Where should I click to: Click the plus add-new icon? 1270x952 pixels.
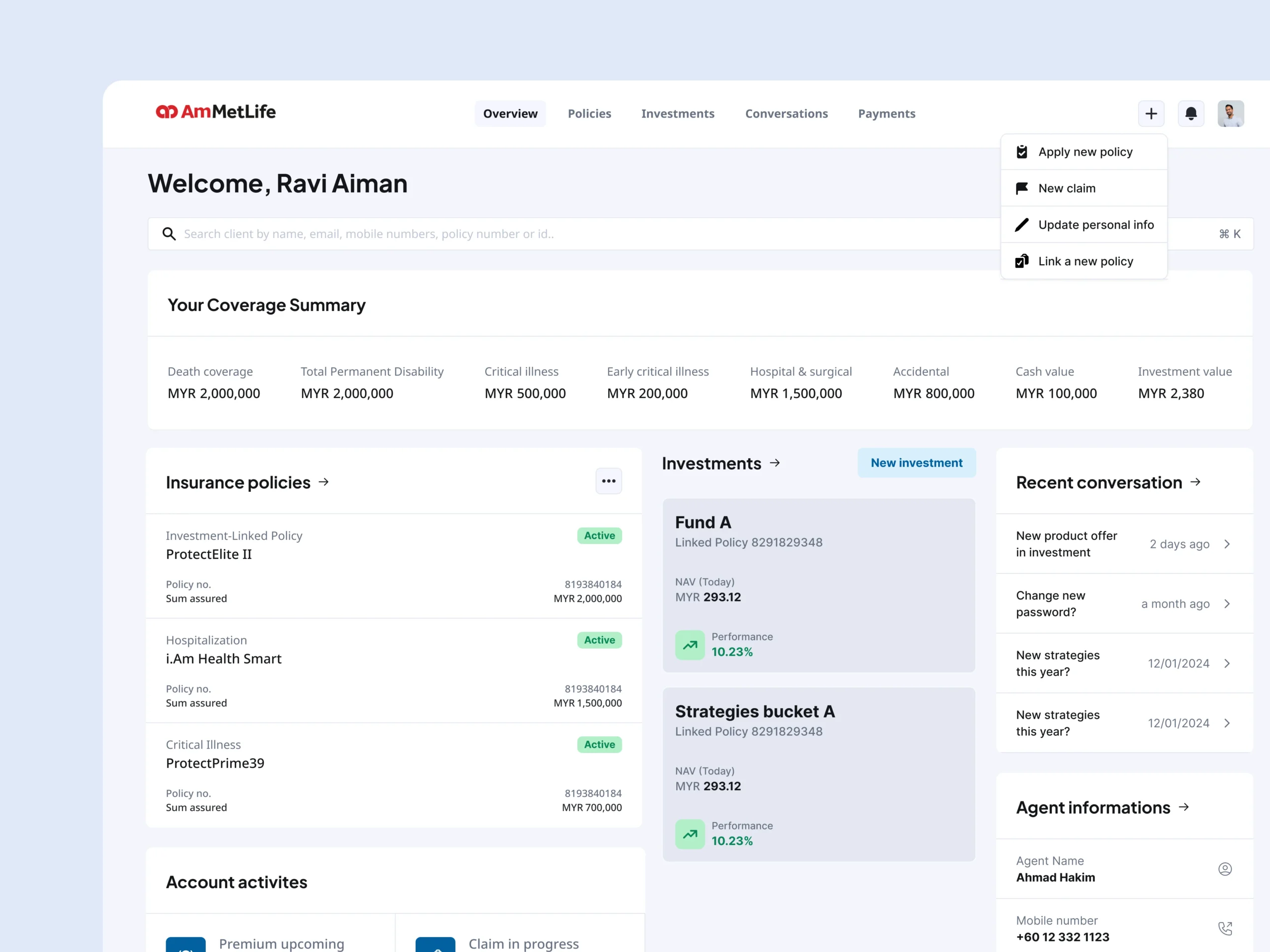click(1150, 114)
